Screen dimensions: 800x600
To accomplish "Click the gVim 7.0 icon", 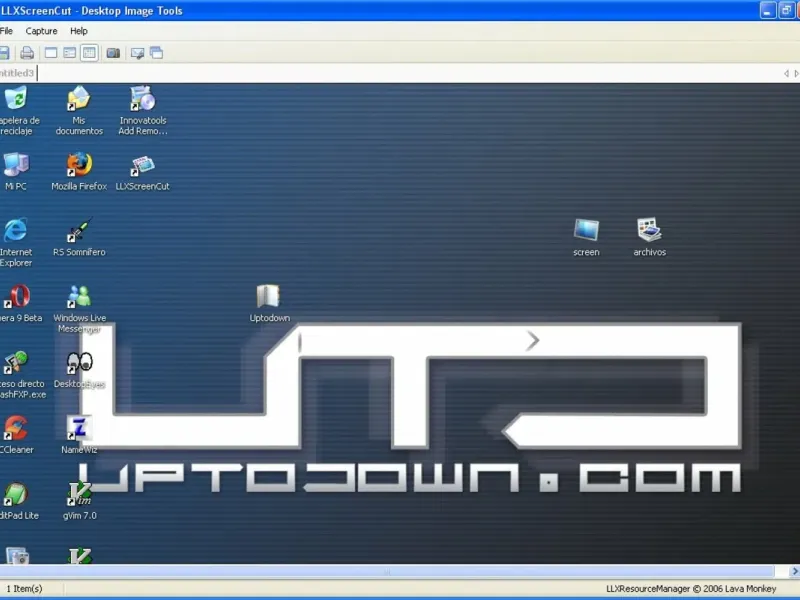I will 79,494.
